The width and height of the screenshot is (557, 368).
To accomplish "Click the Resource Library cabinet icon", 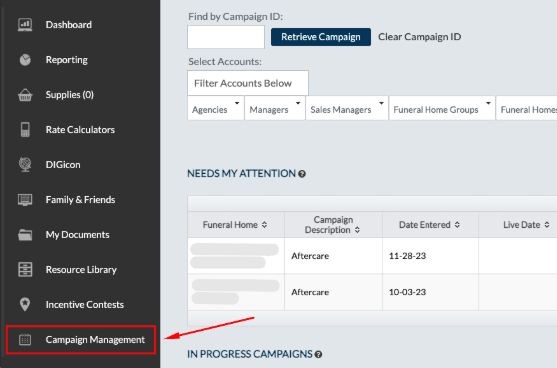I will pos(25,270).
